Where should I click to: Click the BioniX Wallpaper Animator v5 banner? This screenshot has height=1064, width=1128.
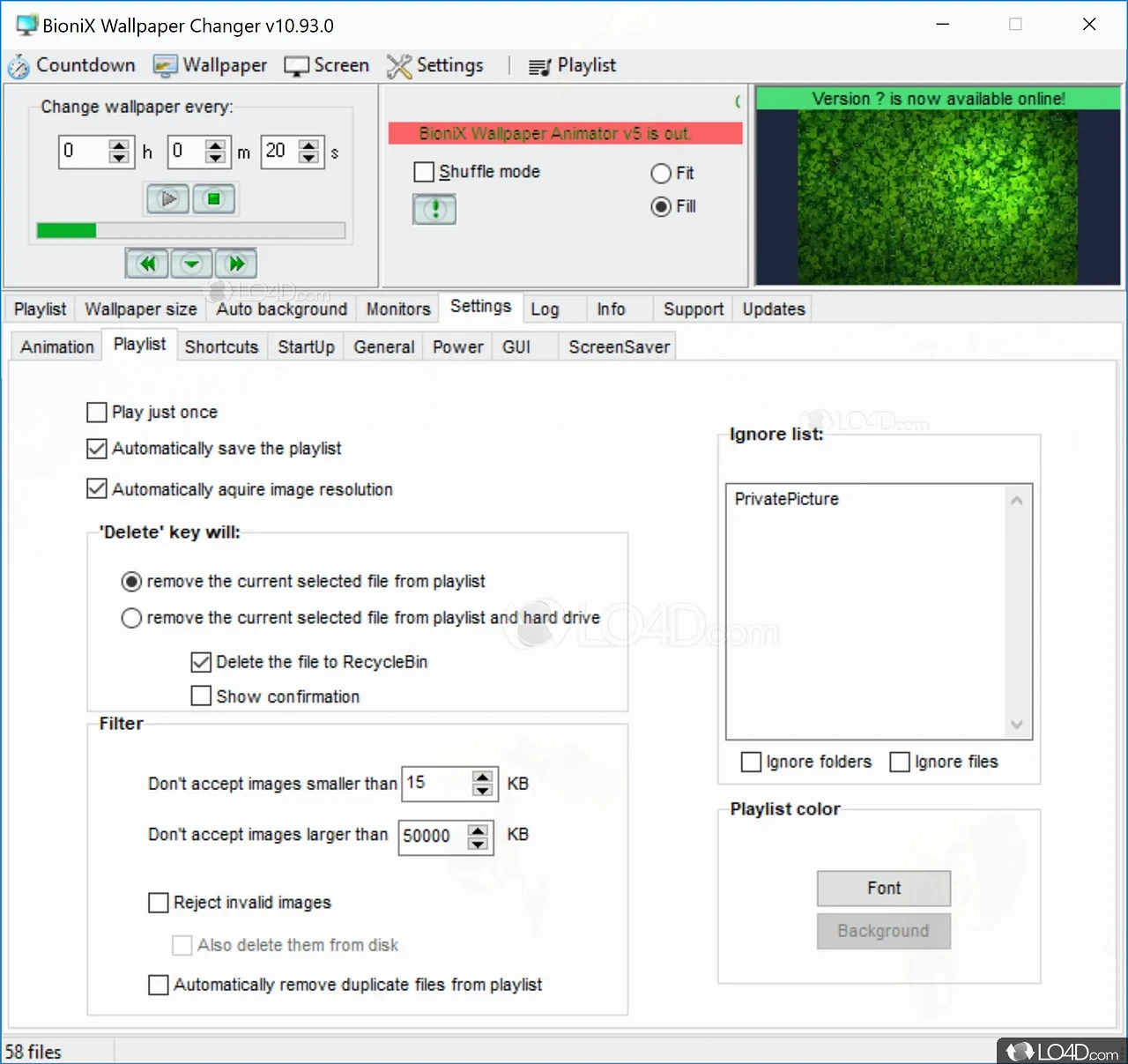[x=565, y=134]
